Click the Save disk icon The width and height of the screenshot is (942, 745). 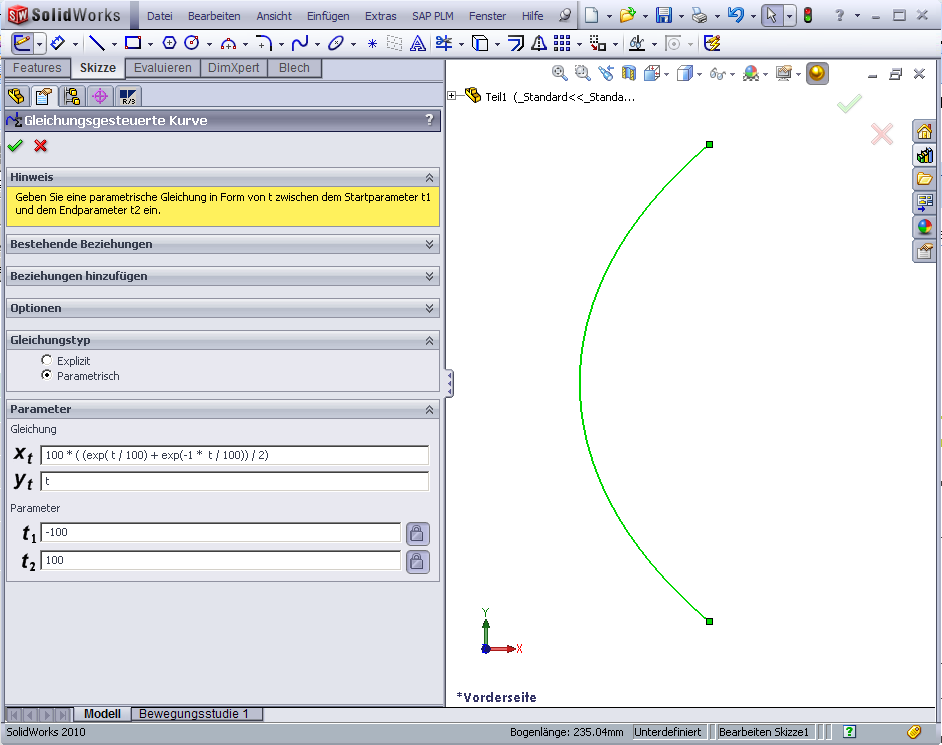(662, 16)
